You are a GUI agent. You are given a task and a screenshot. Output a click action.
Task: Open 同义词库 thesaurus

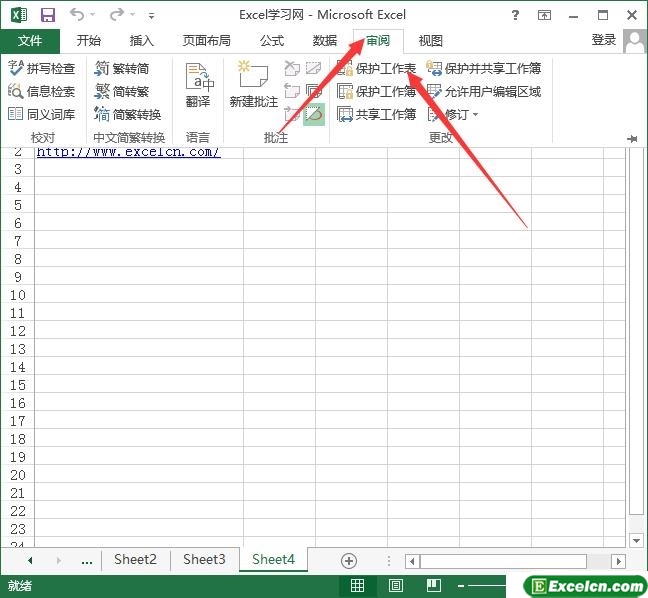41,114
